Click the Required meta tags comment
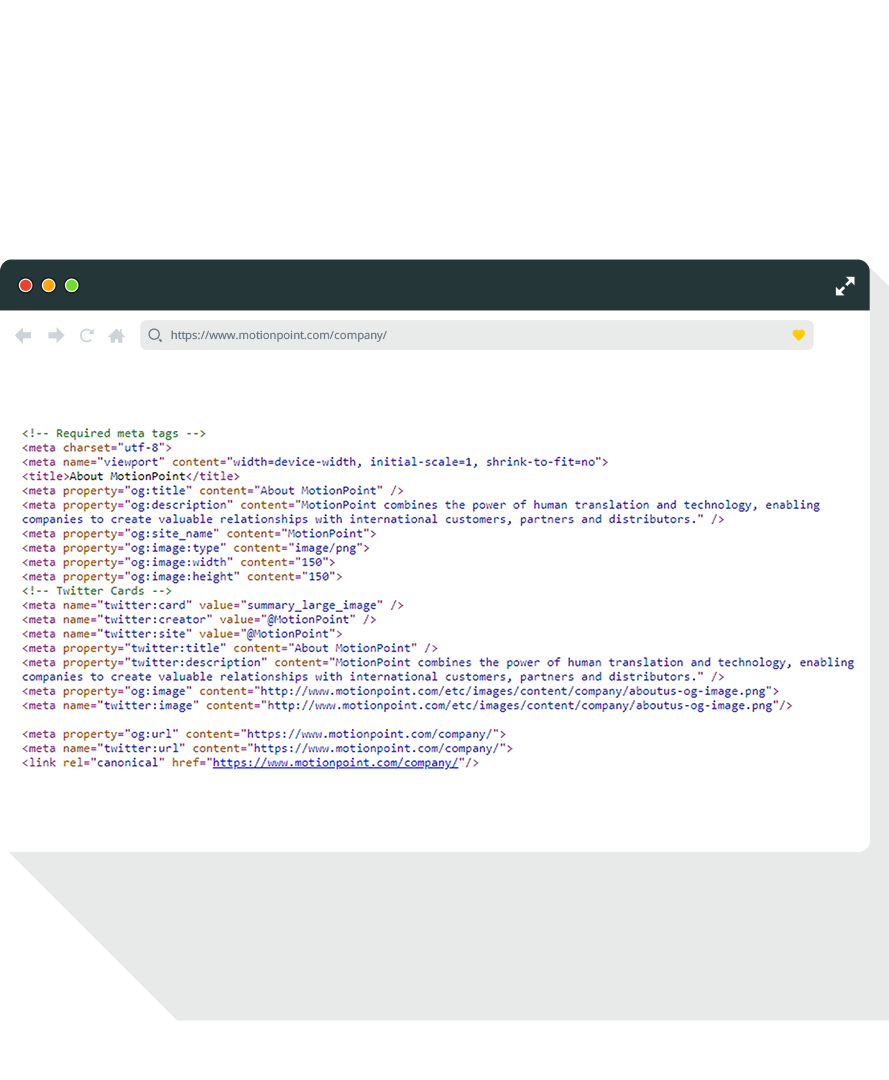The height and width of the screenshot is (1080, 889). coord(114,434)
